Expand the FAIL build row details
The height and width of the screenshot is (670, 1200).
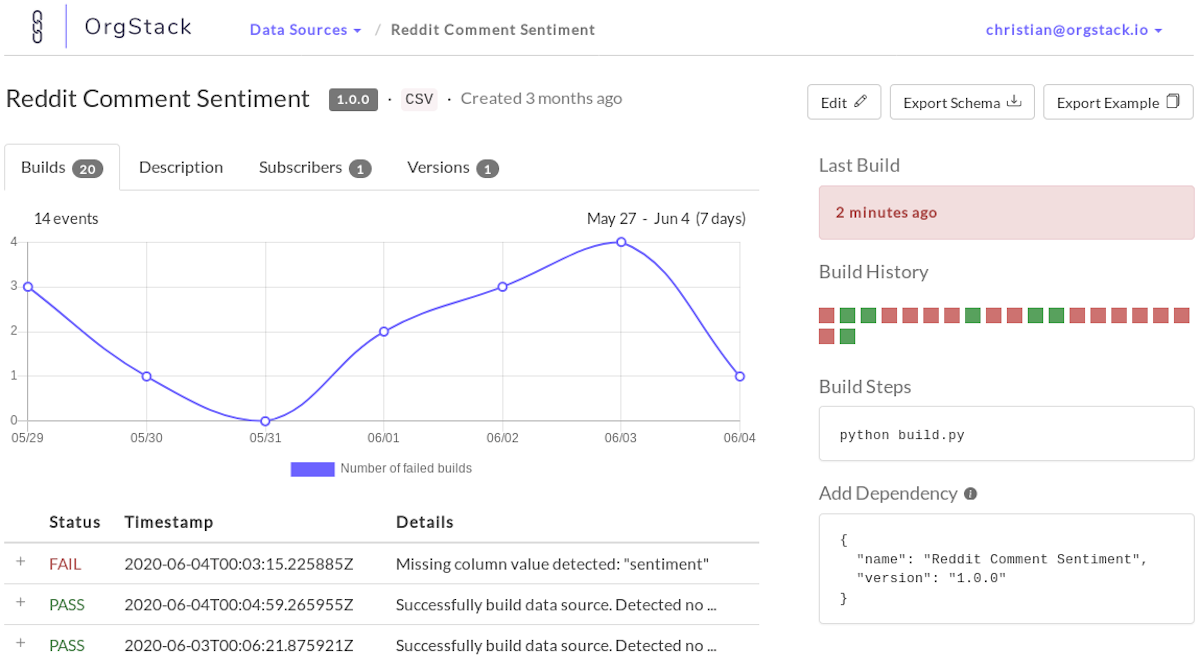21,563
